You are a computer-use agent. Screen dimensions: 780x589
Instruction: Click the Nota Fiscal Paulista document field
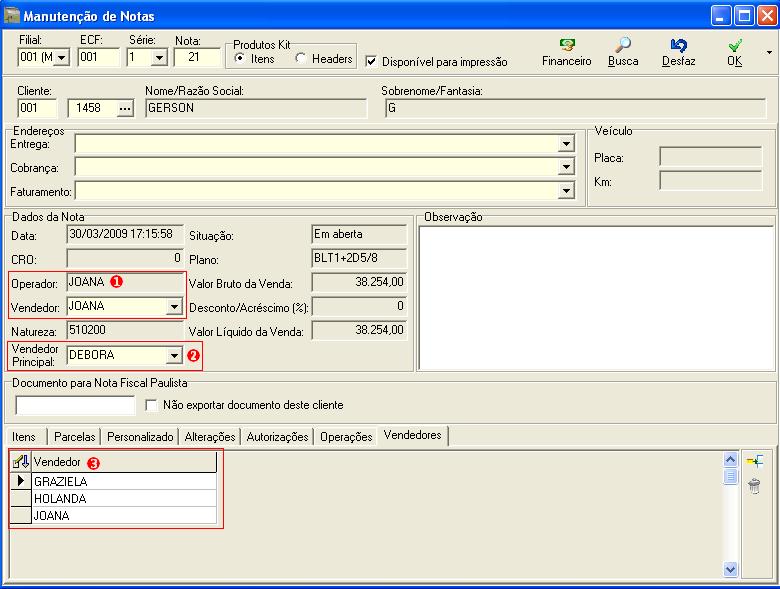pos(75,405)
